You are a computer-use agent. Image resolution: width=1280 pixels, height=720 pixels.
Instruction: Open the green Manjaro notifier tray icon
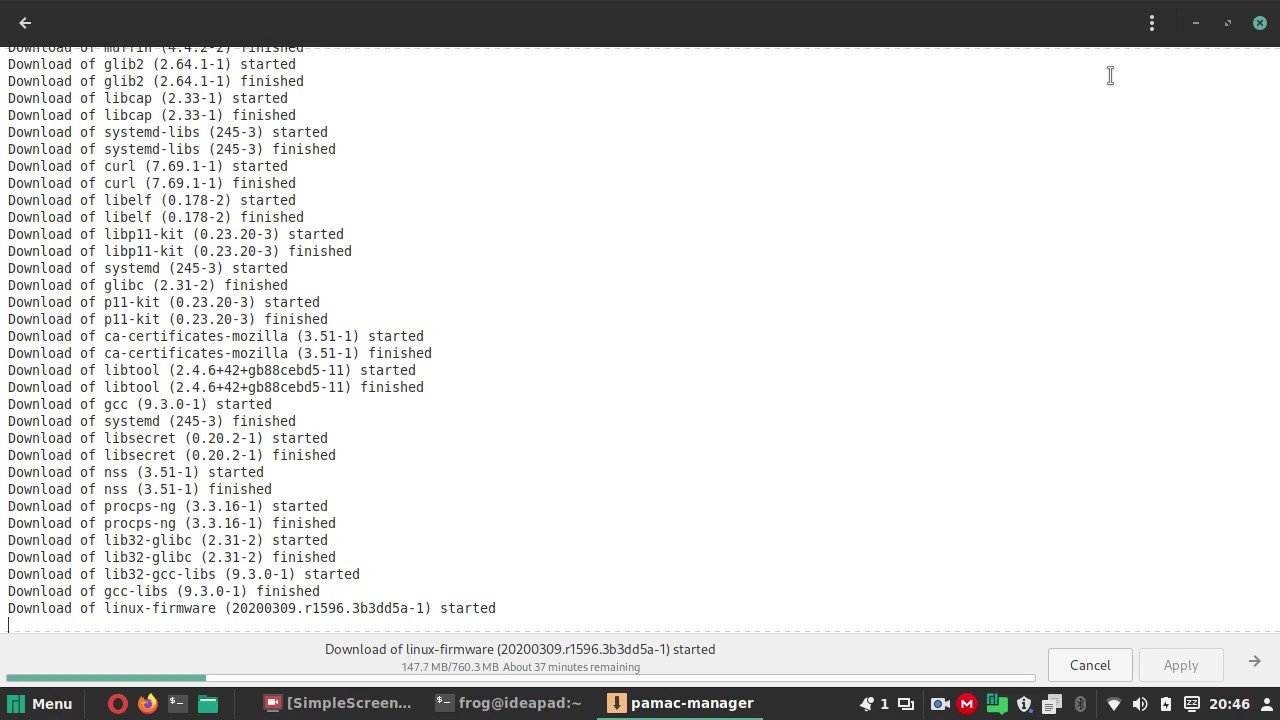(x=997, y=704)
